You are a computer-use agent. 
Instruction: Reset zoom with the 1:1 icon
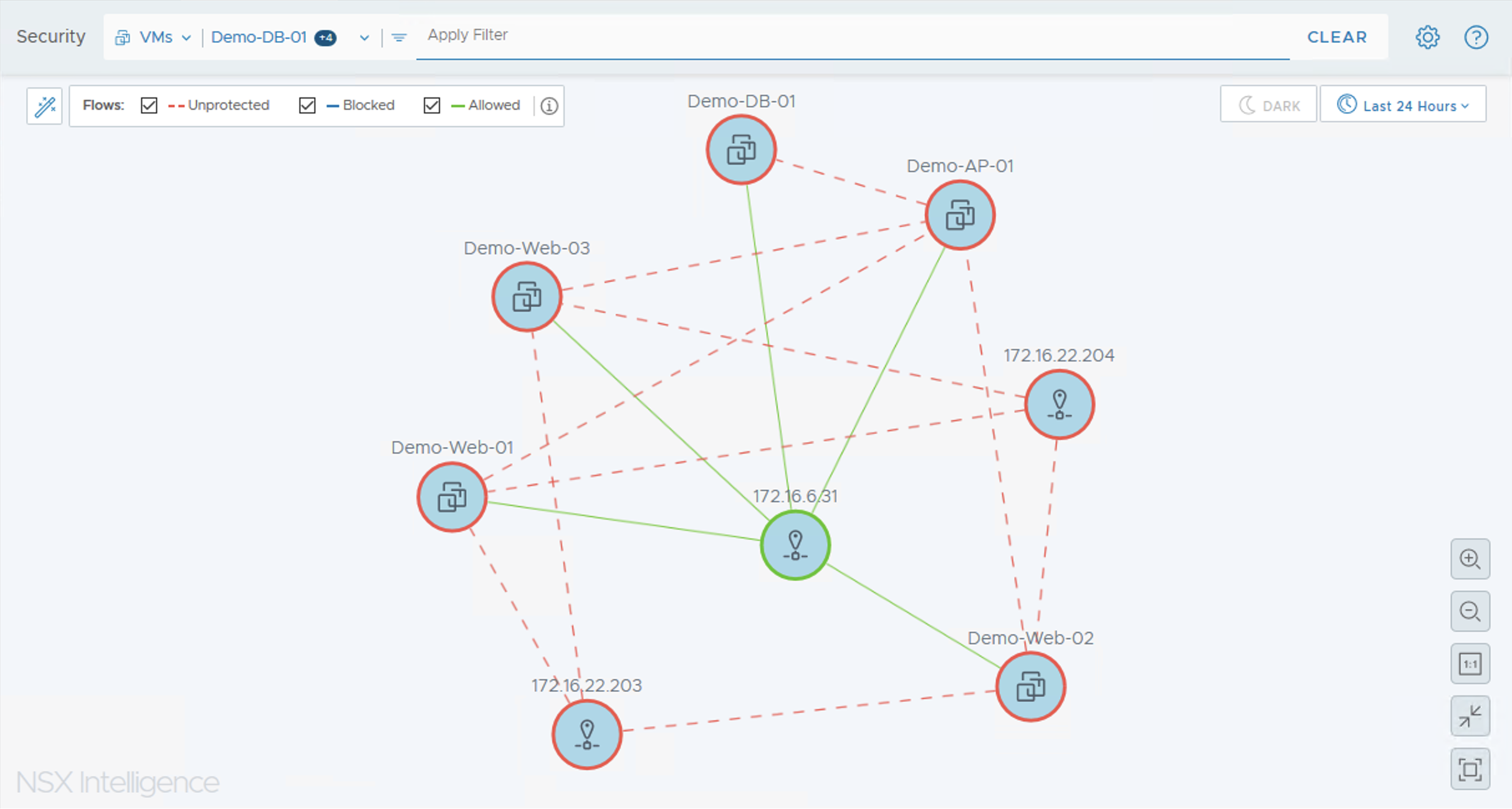[x=1470, y=664]
